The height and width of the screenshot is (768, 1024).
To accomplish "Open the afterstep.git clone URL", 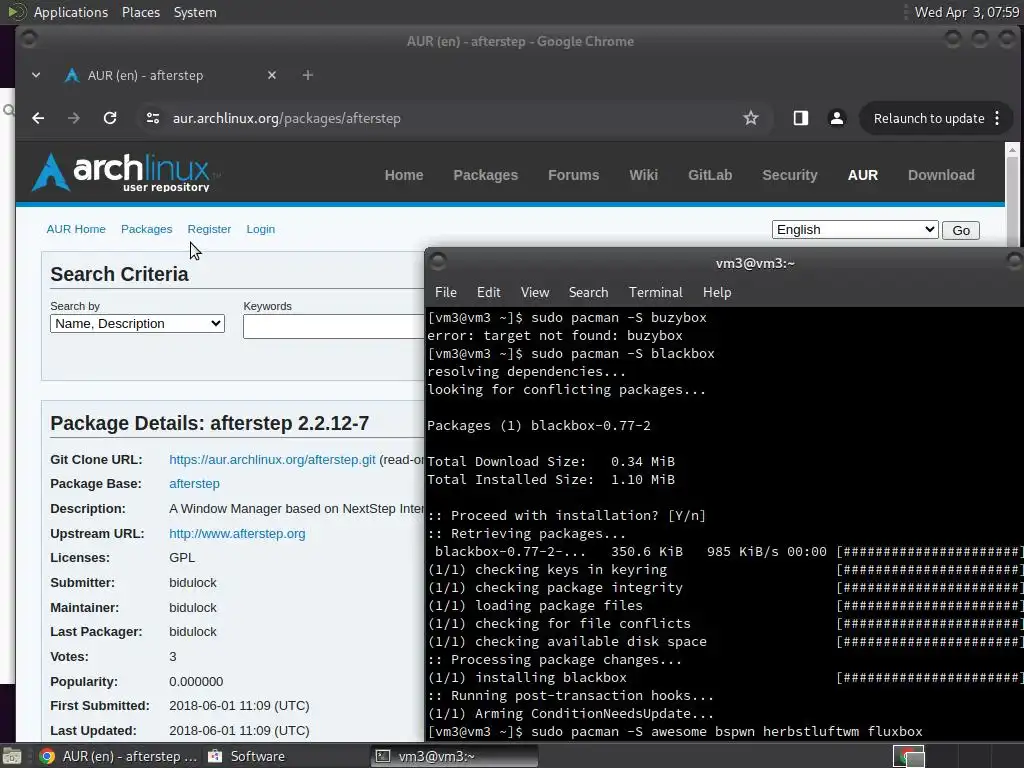I will click(x=272, y=460).
